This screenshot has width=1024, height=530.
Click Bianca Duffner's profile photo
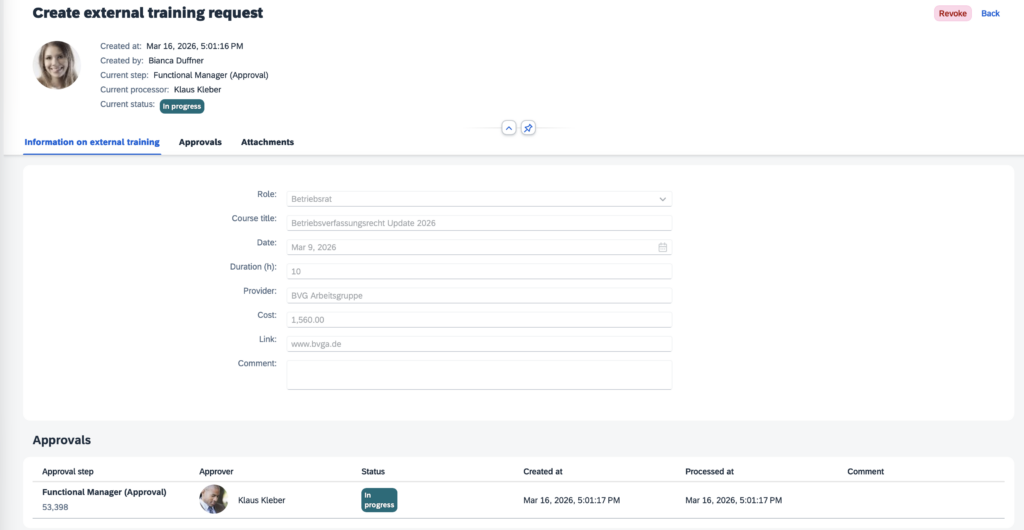click(x=57, y=65)
